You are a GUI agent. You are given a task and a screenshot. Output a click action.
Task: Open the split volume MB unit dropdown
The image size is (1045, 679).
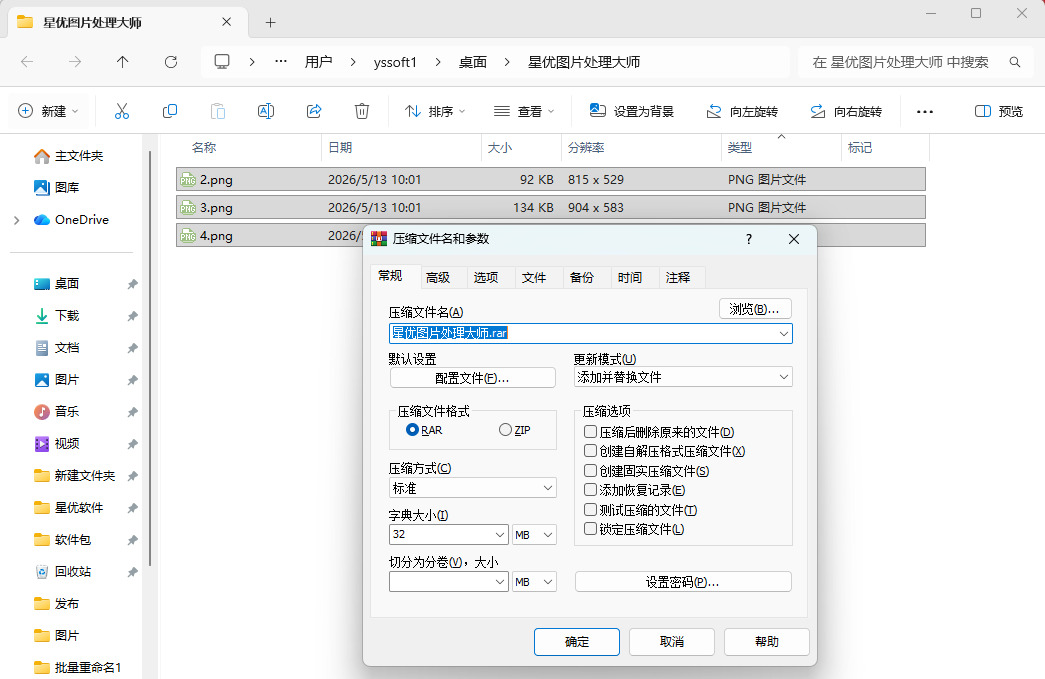[534, 582]
